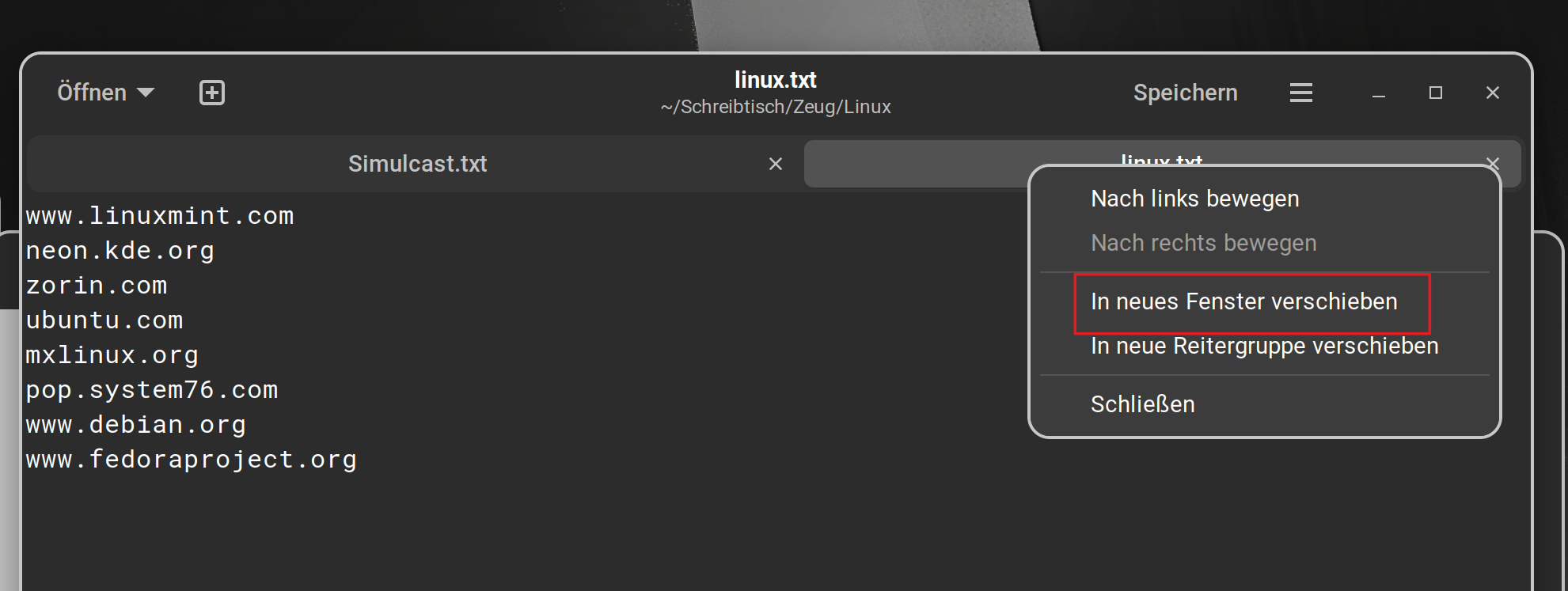Close the linux.txt tab
The height and width of the screenshot is (591, 1568).
pos(1493,163)
